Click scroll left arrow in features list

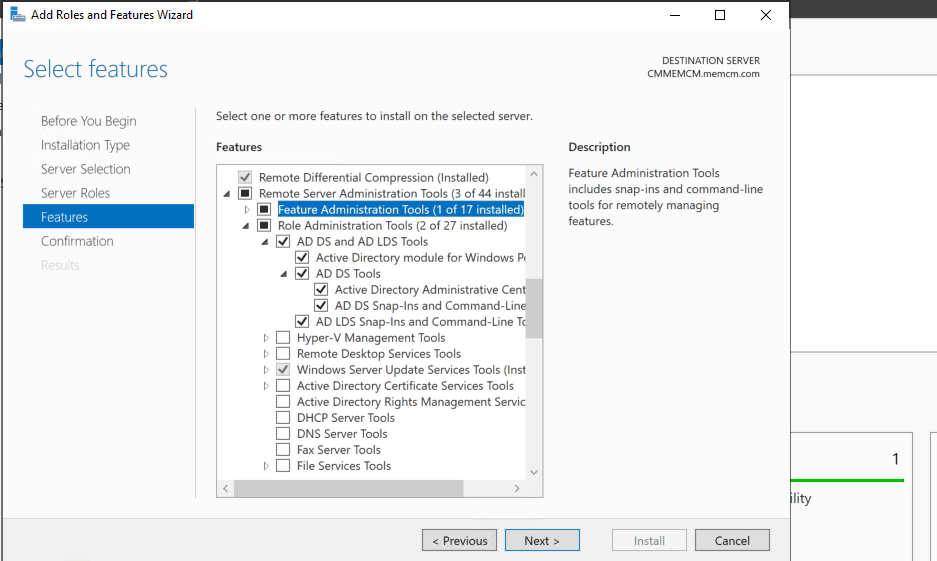coord(225,488)
